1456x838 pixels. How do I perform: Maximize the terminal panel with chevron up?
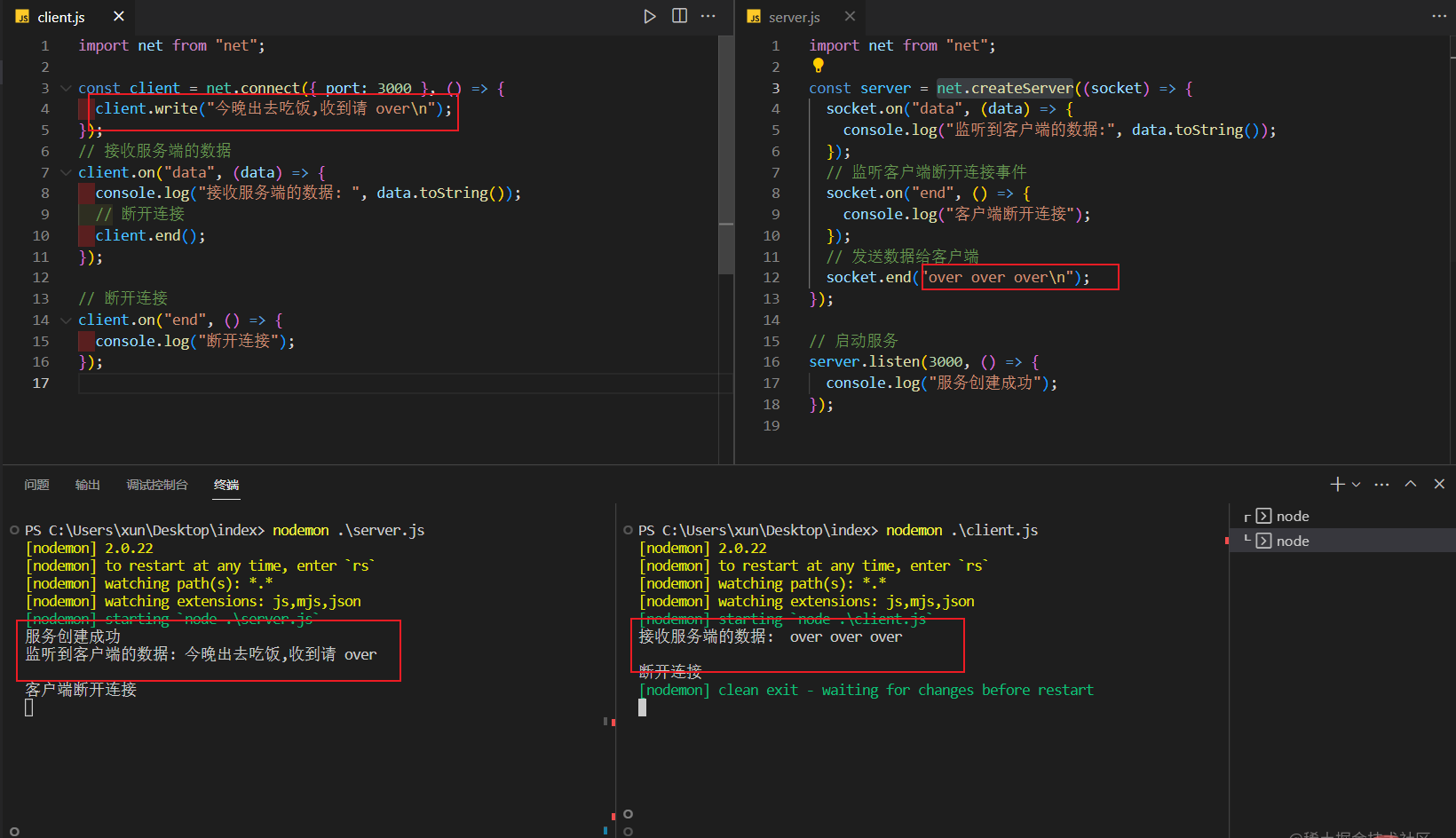[x=1411, y=484]
